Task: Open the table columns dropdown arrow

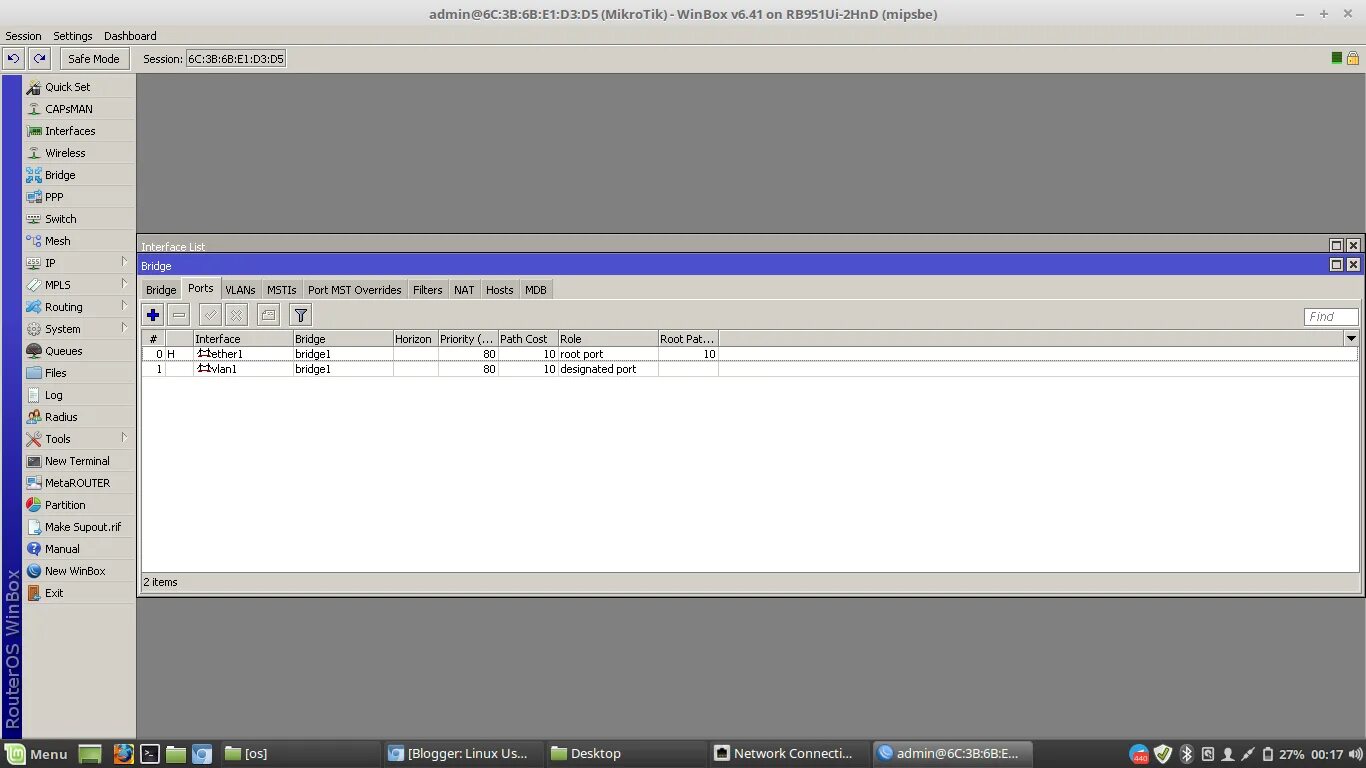Action: click(x=1352, y=339)
